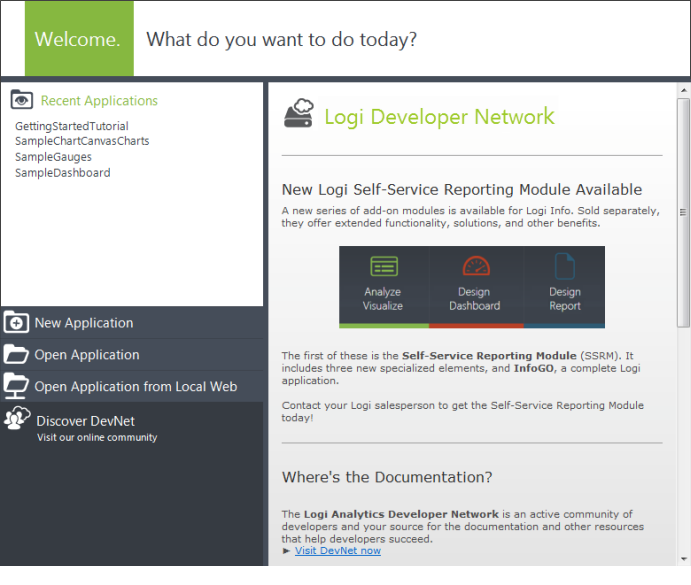This screenshot has width=691, height=585.
Task: Open SampleGauges recent application
Action: pyautogui.click(x=53, y=157)
